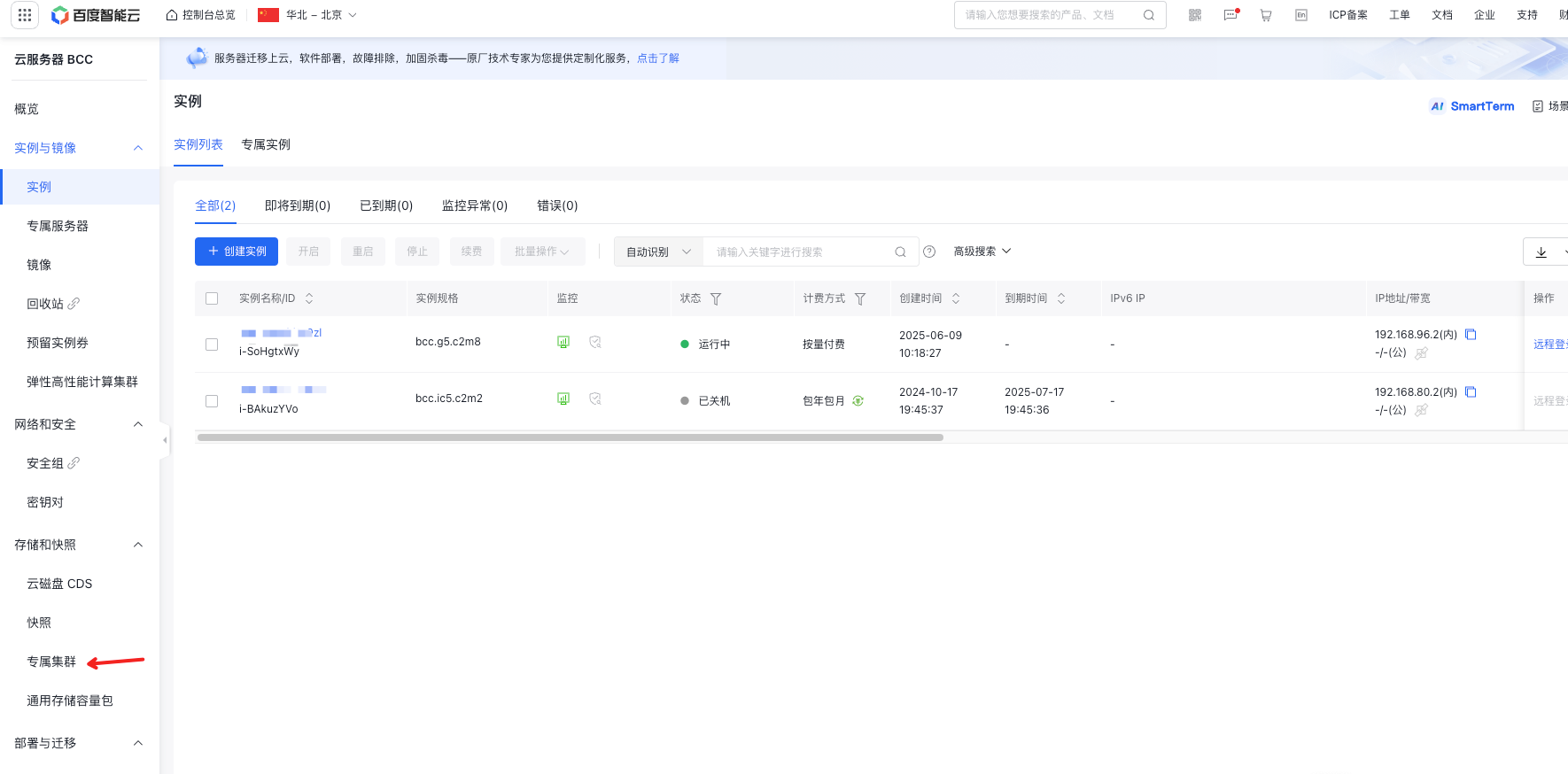
Task: Open 镜像 in sidebar
Action: (39, 265)
